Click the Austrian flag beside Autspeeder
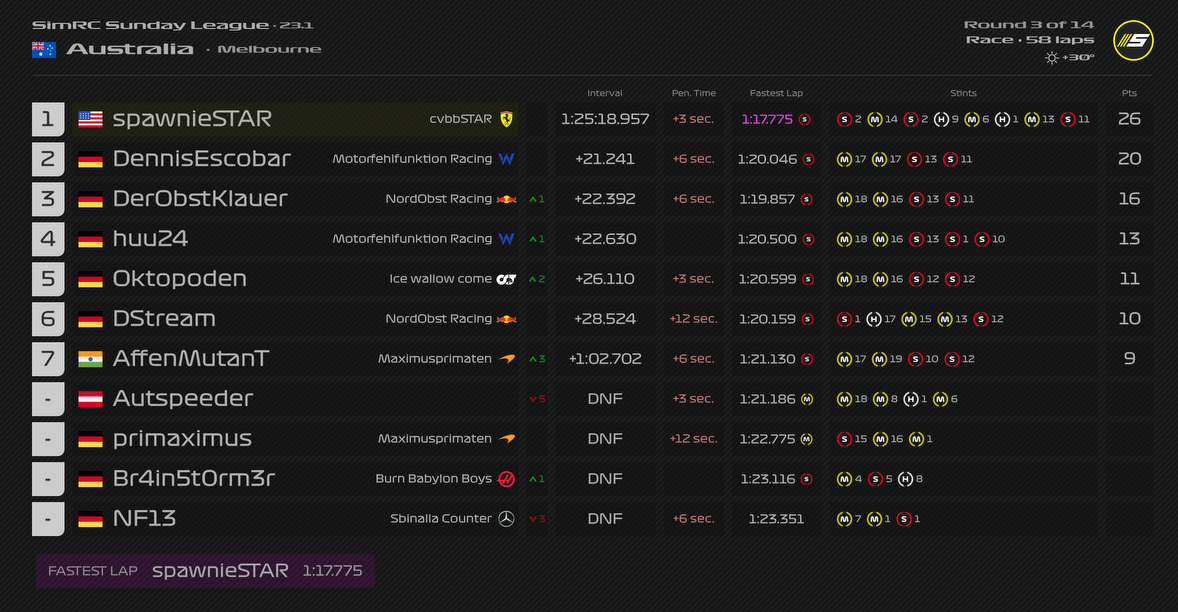 coord(91,399)
